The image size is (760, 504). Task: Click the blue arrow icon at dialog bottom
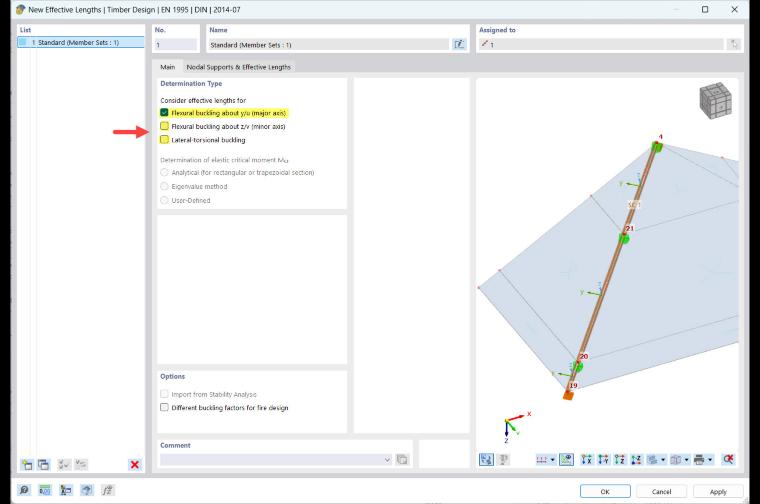coord(87,490)
